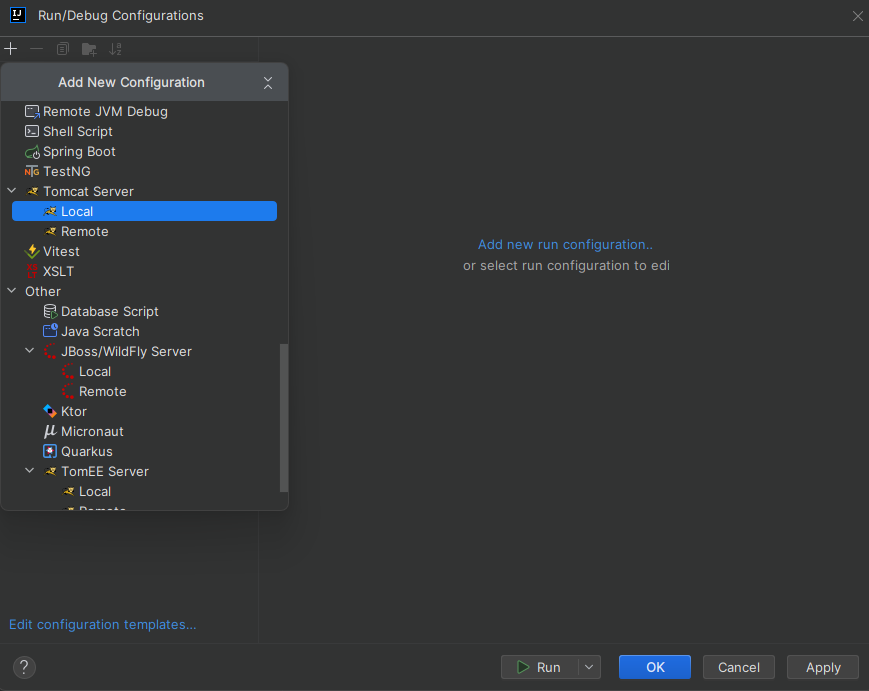Open Edit configuration templates link
This screenshot has width=869, height=691.
point(103,625)
